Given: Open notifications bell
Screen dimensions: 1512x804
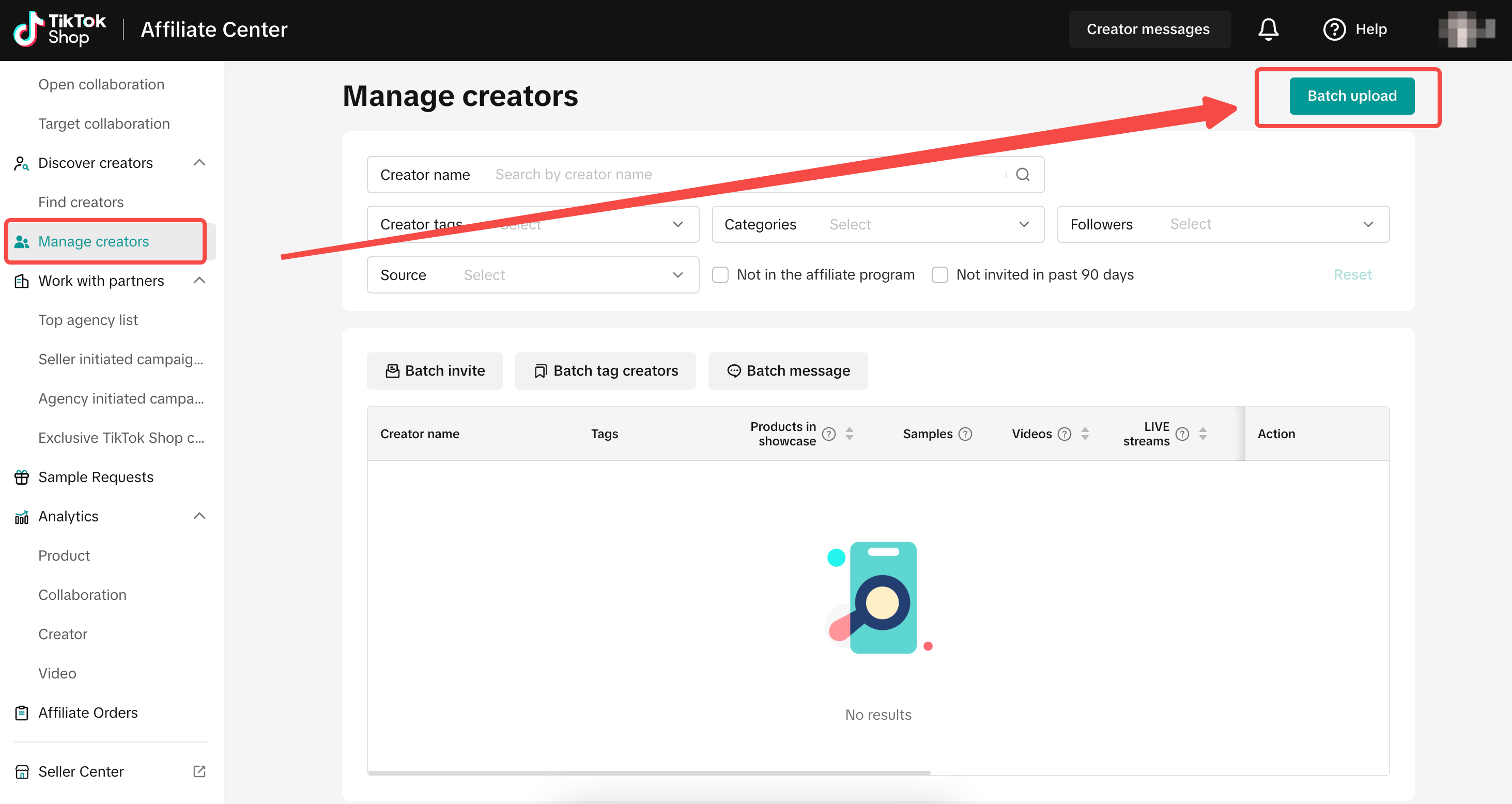Looking at the screenshot, I should click(x=1268, y=29).
